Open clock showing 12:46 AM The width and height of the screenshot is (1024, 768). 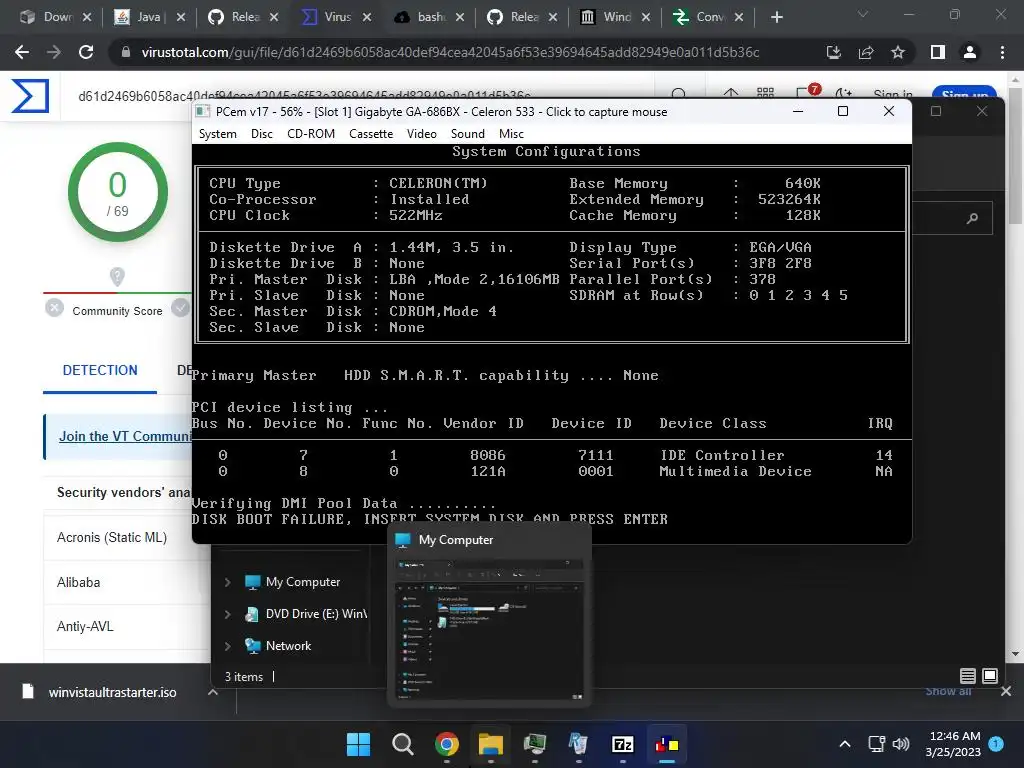tap(953, 744)
